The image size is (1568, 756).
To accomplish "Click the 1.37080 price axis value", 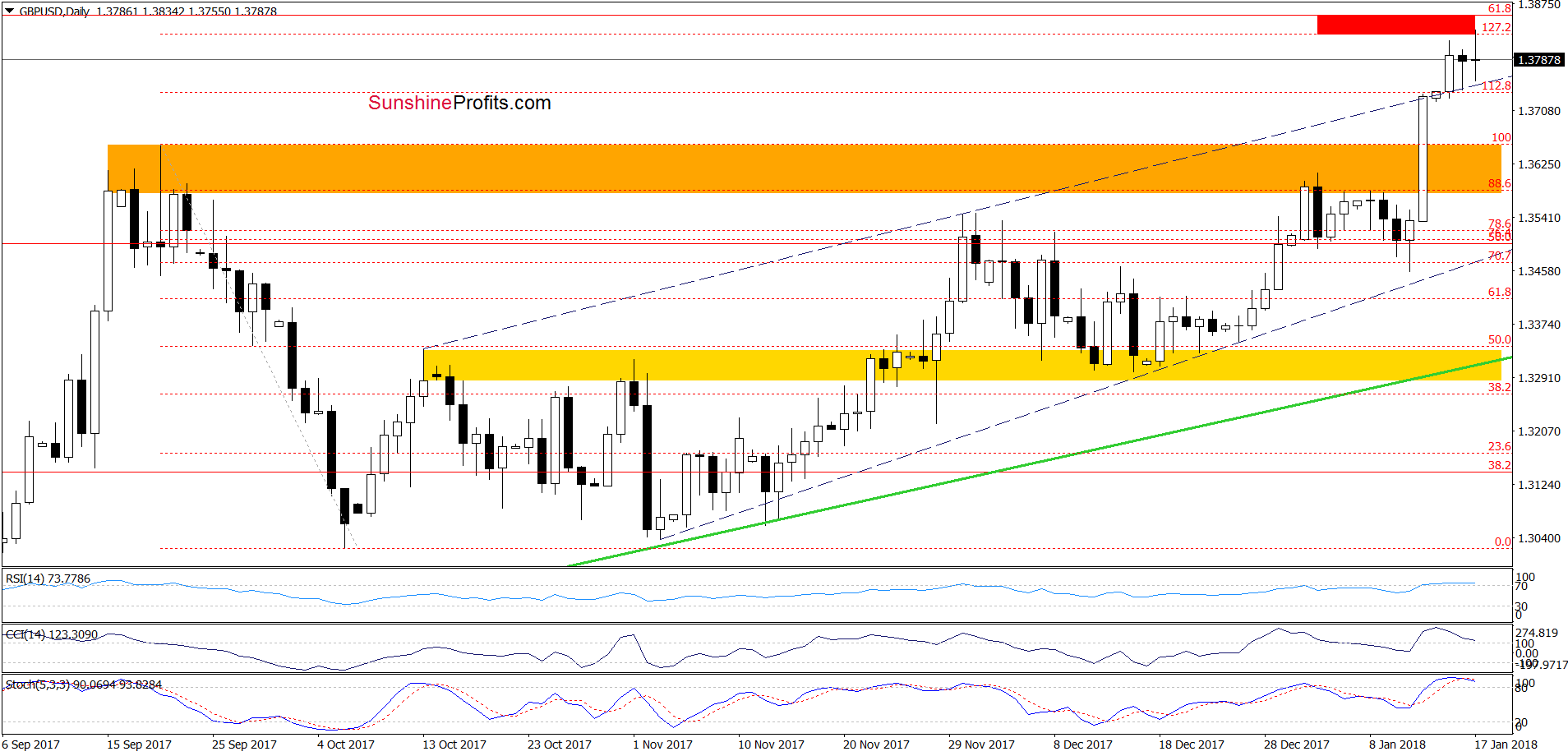I will point(1538,111).
